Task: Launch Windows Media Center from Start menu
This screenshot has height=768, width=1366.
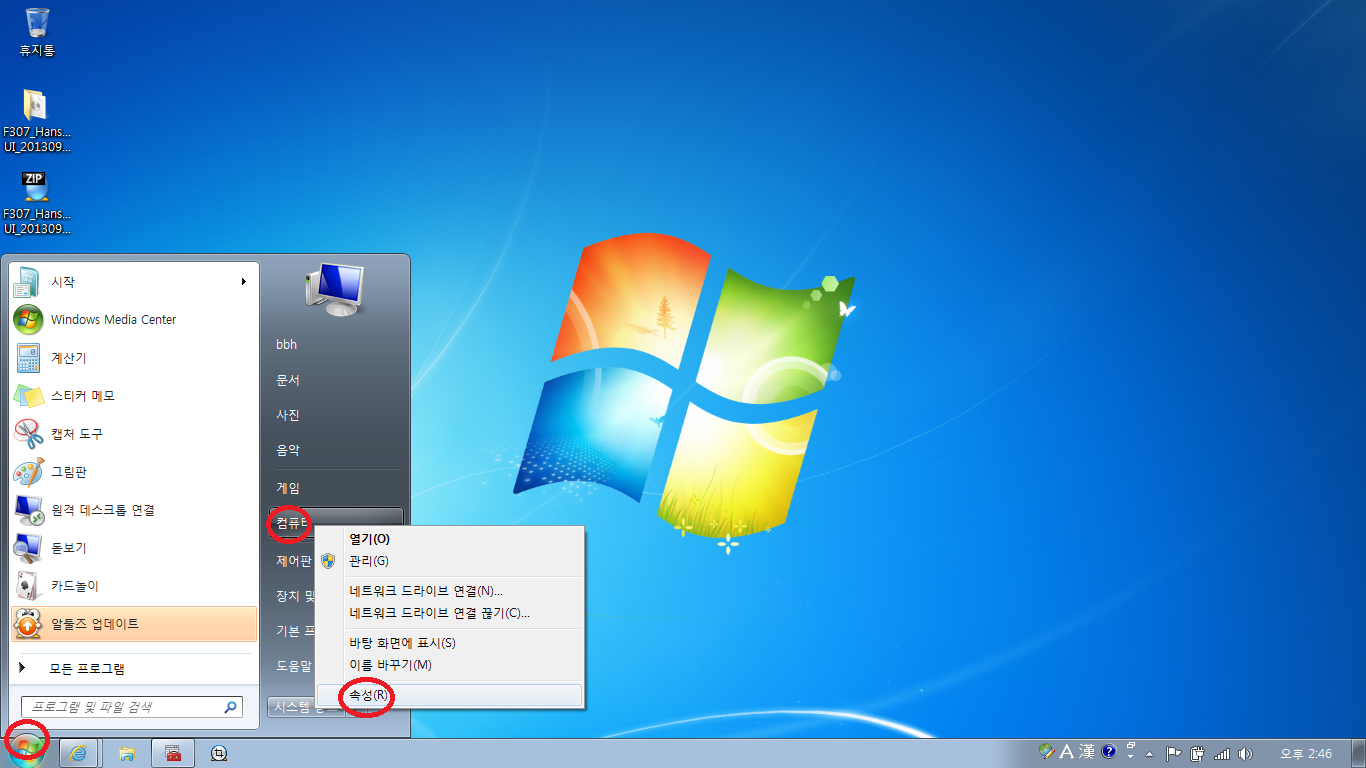Action: [135, 320]
